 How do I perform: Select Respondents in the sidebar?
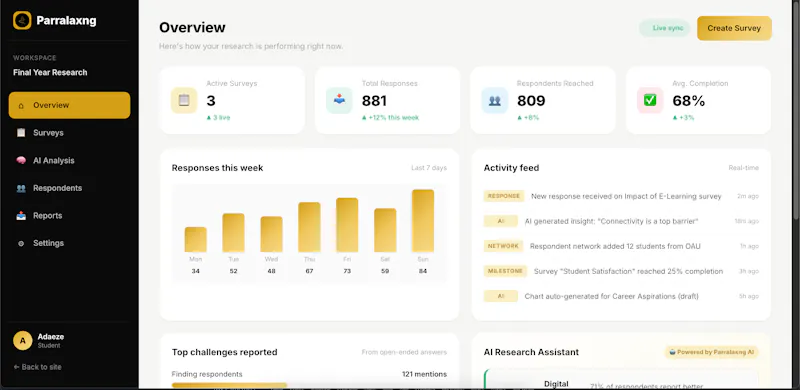(69, 188)
